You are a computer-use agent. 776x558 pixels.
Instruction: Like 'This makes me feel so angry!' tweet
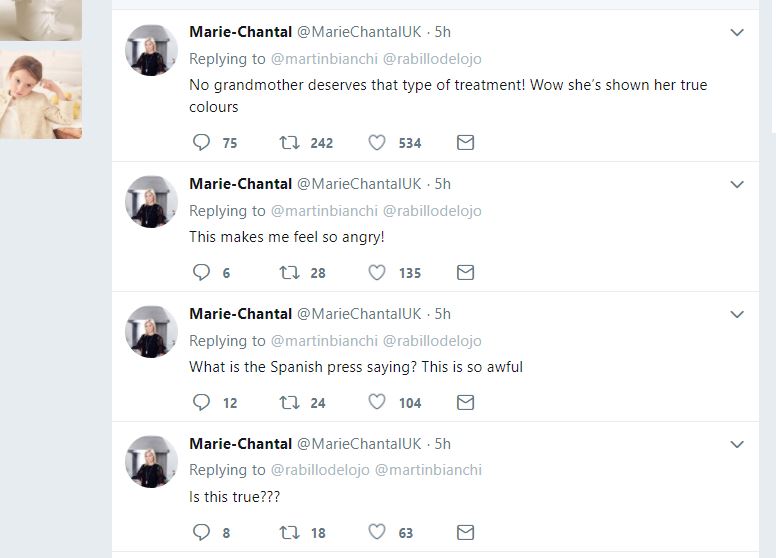pos(377,273)
